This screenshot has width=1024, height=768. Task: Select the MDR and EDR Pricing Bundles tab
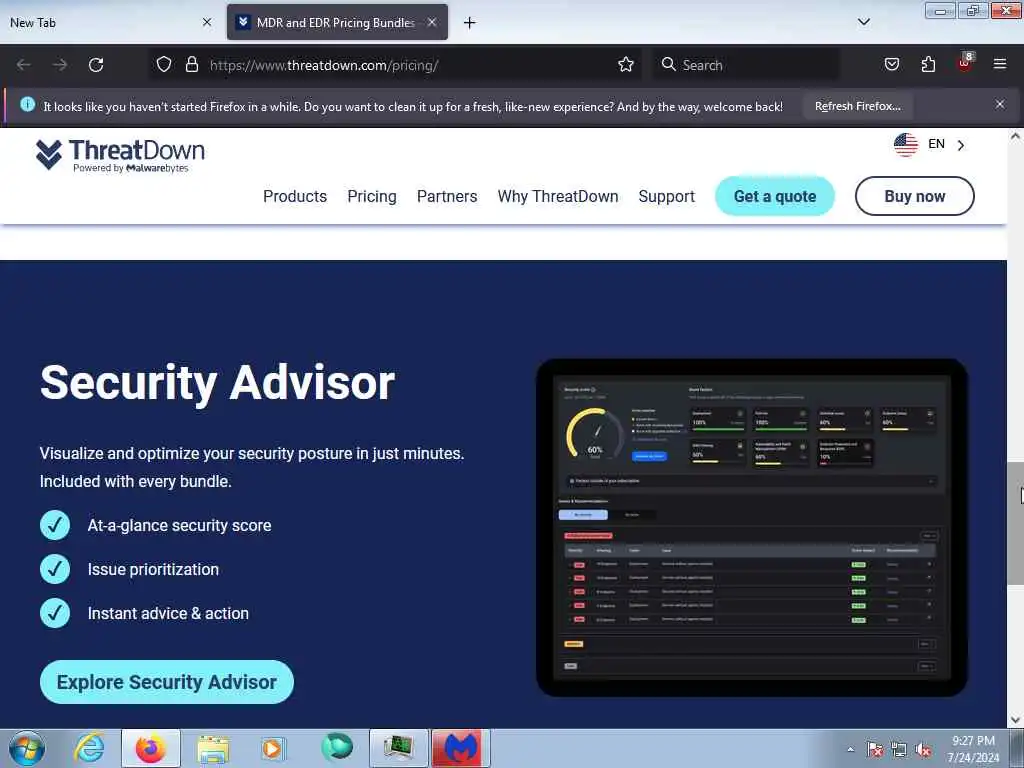tap(337, 22)
